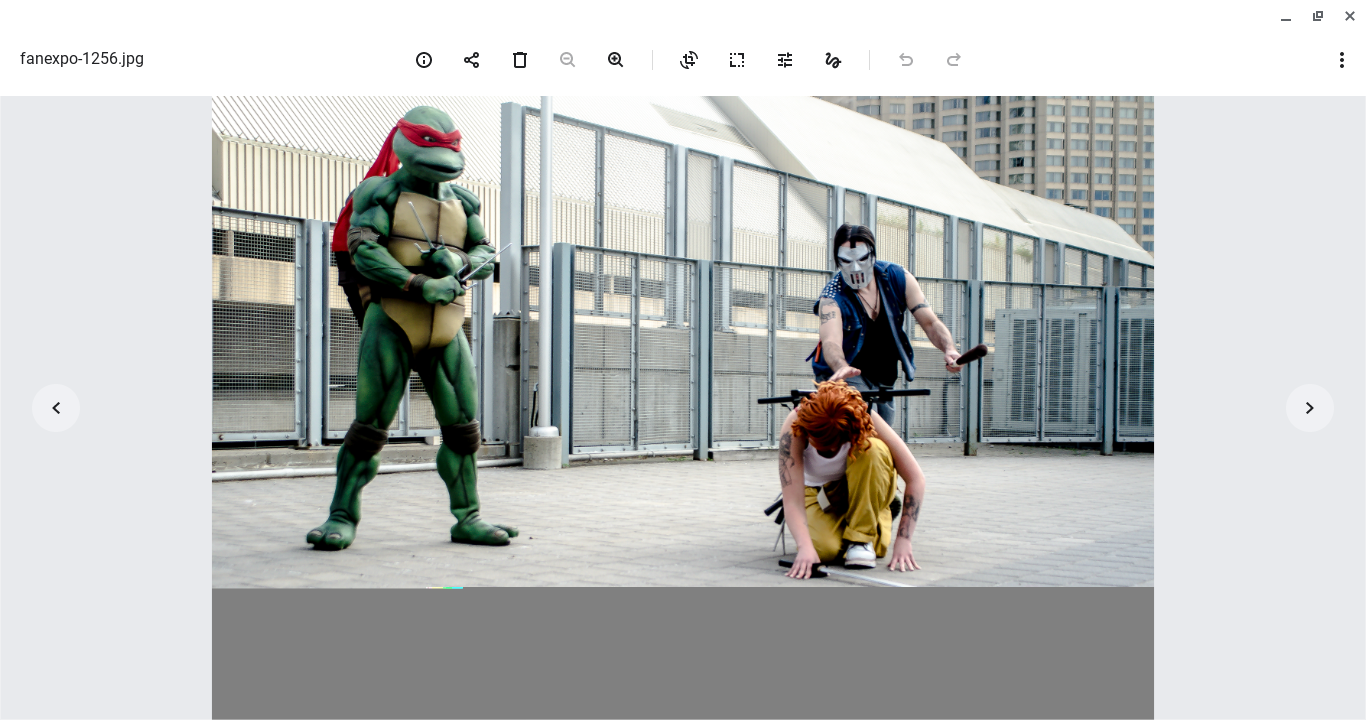Select the Rescale tool
1366x720 pixels.
click(x=737, y=60)
